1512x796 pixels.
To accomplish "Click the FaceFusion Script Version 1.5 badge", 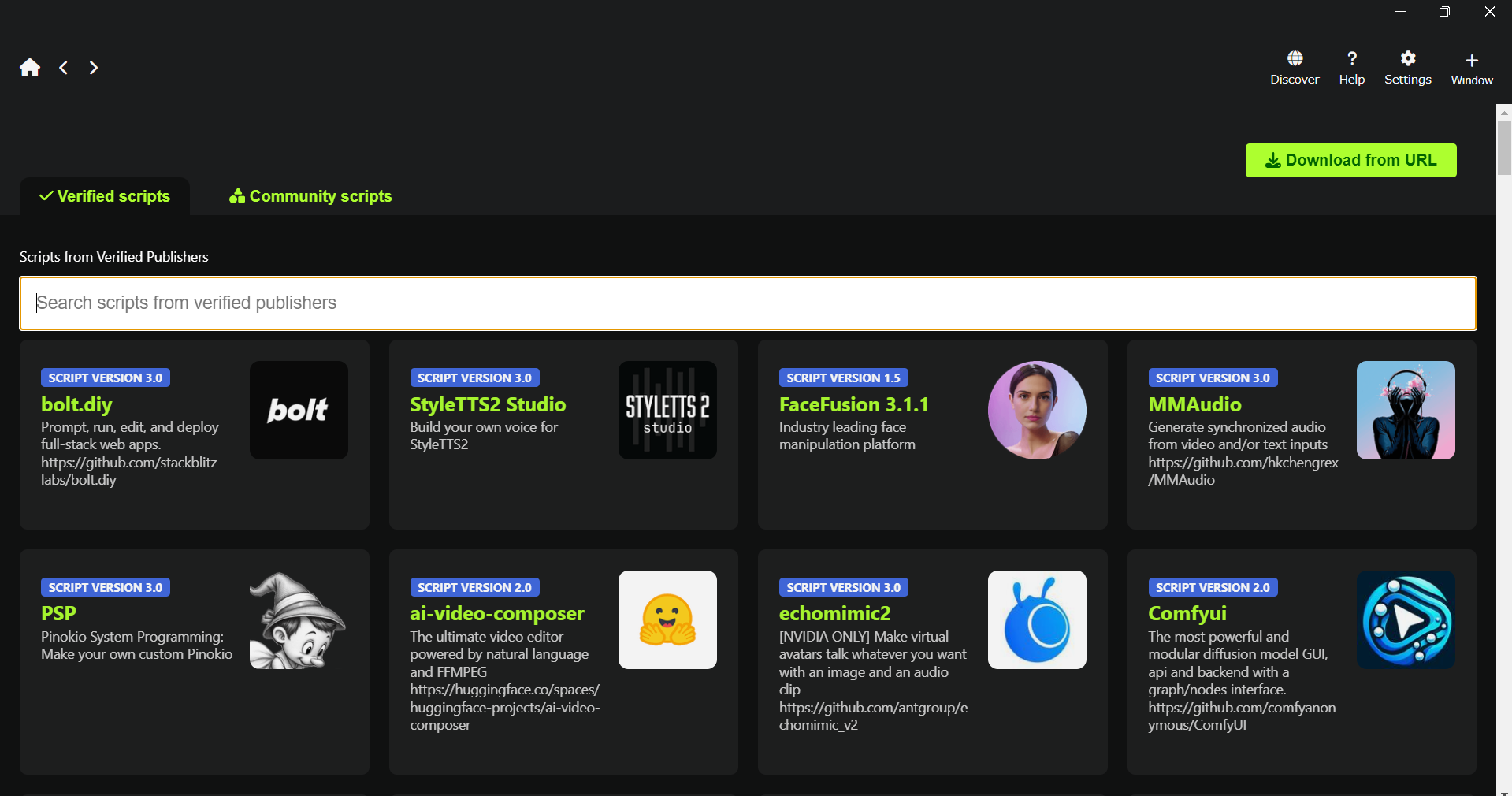I will pos(843,378).
